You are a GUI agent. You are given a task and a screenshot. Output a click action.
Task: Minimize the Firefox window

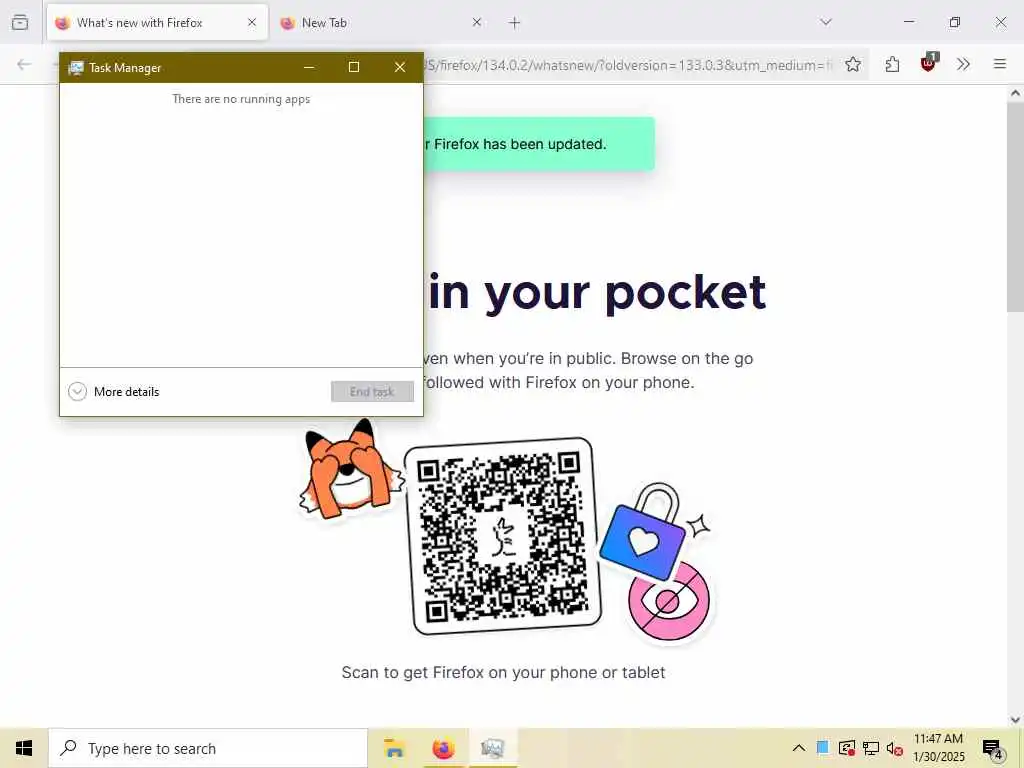[x=909, y=22]
